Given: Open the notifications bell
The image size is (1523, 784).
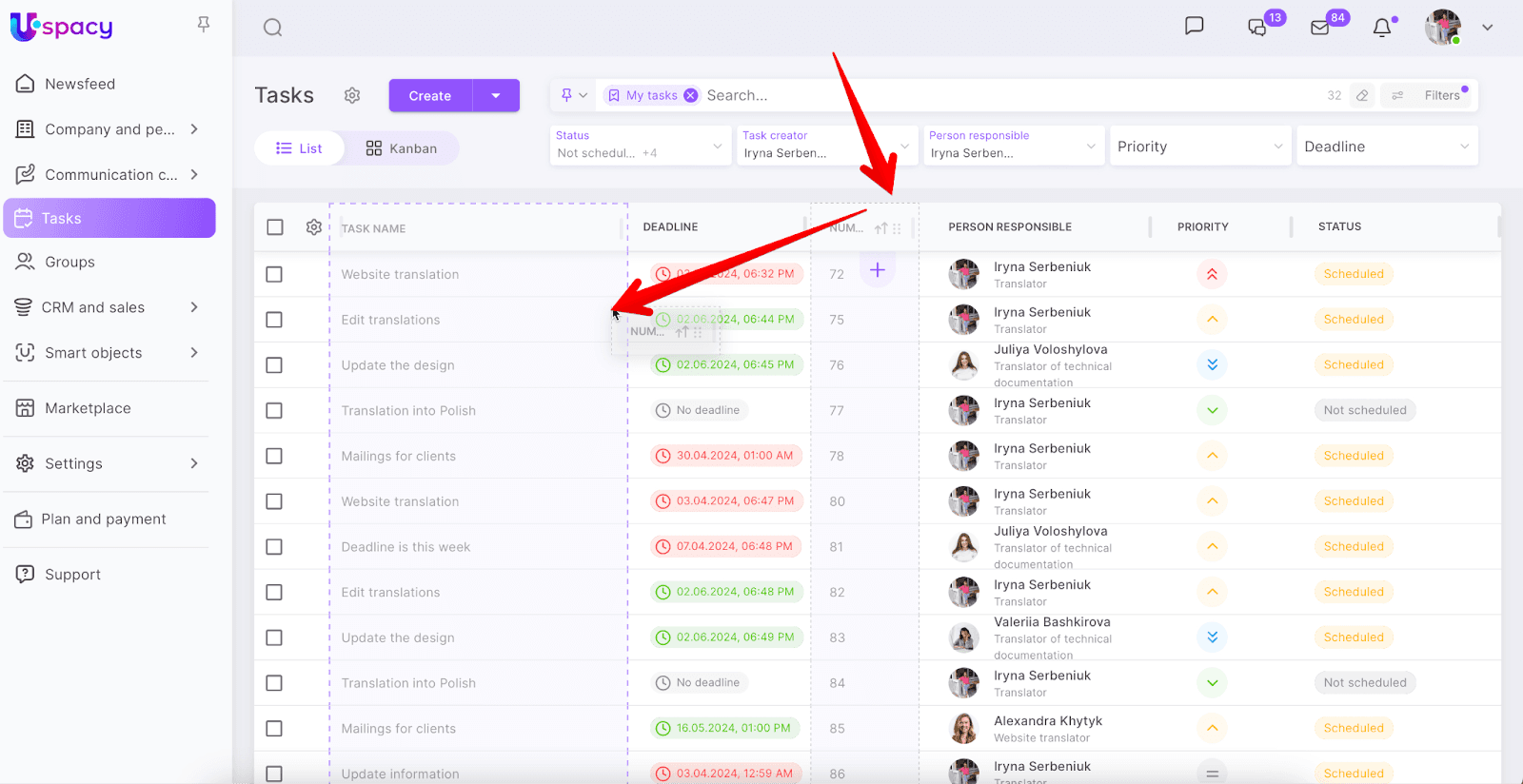Looking at the screenshot, I should point(1382,28).
